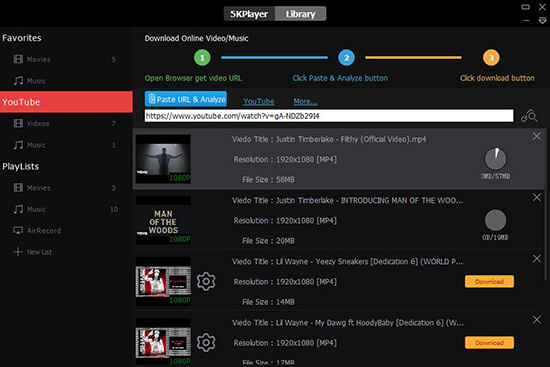Image resolution: width=550 pixels, height=367 pixels.
Task: Remove My Dawg video from list
Action: click(537, 320)
